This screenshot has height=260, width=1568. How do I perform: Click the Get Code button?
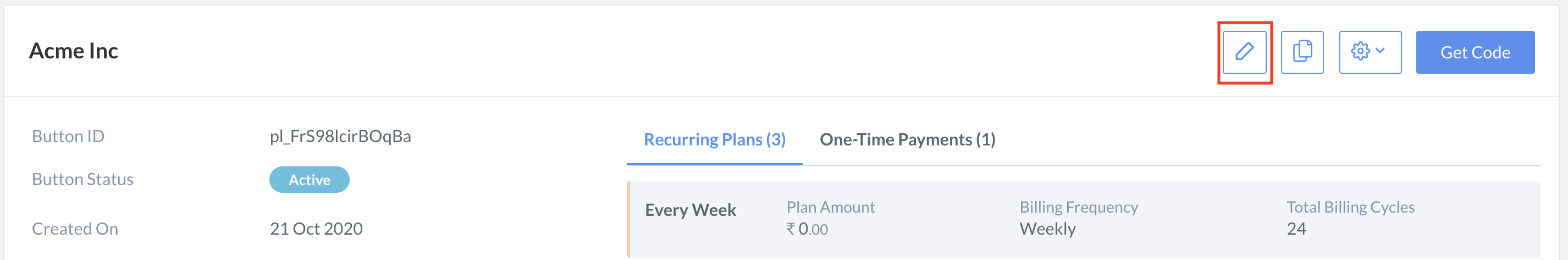[x=1475, y=52]
